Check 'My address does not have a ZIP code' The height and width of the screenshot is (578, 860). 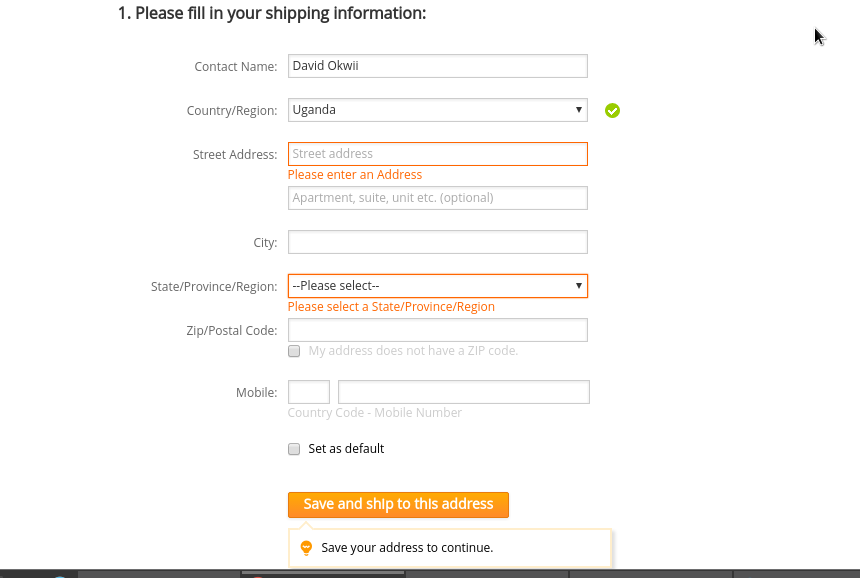pyautogui.click(x=294, y=351)
